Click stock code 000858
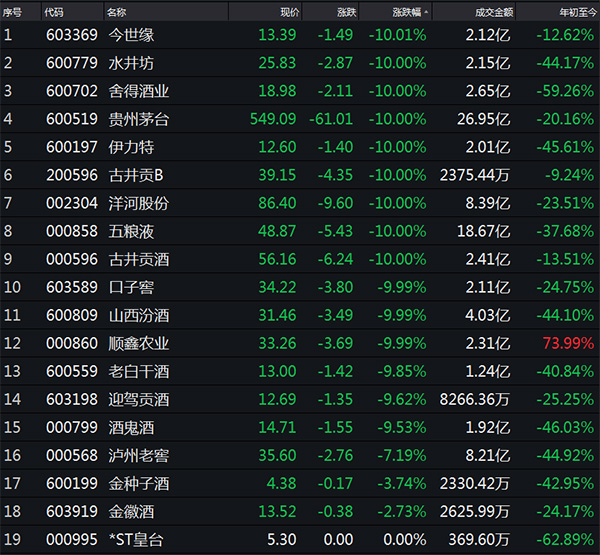The width and height of the screenshot is (600, 555). click(x=72, y=231)
